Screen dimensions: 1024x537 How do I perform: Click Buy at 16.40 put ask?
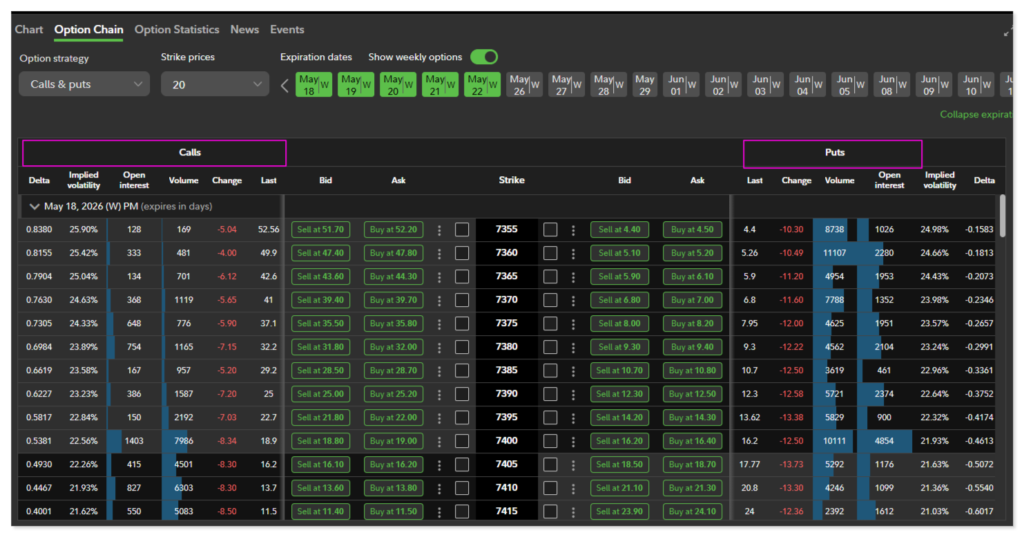click(692, 441)
